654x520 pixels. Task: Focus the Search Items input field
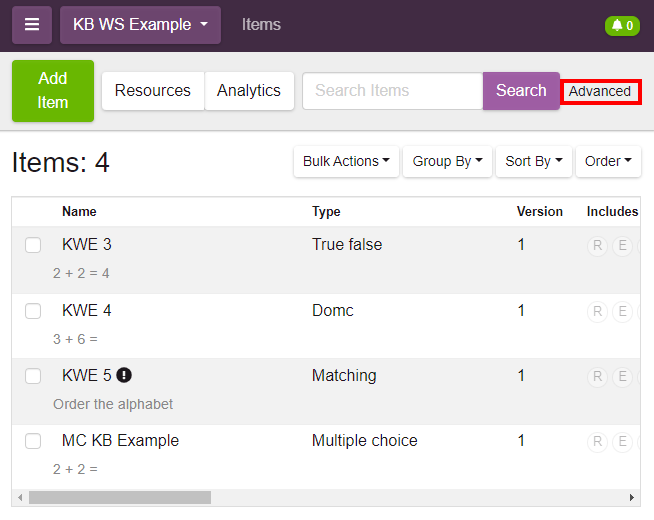tap(393, 91)
